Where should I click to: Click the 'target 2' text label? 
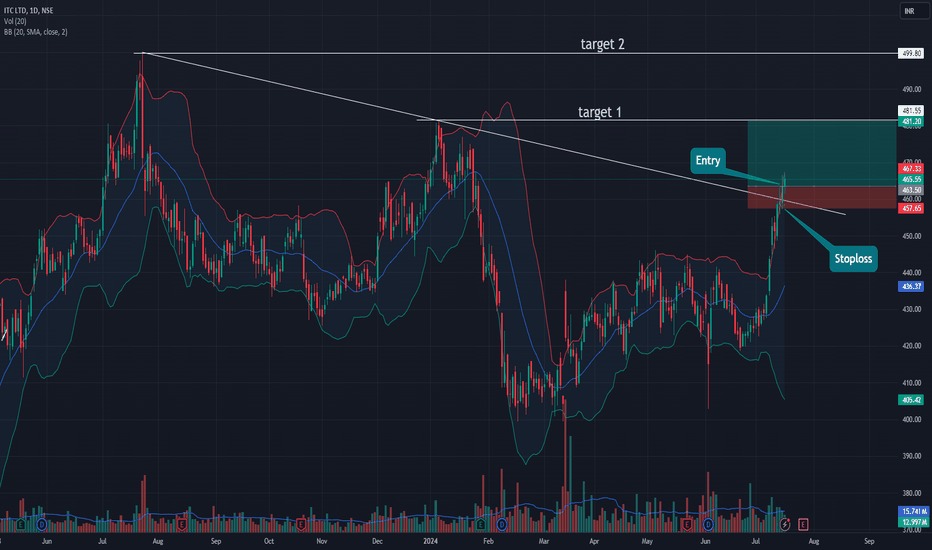point(603,44)
